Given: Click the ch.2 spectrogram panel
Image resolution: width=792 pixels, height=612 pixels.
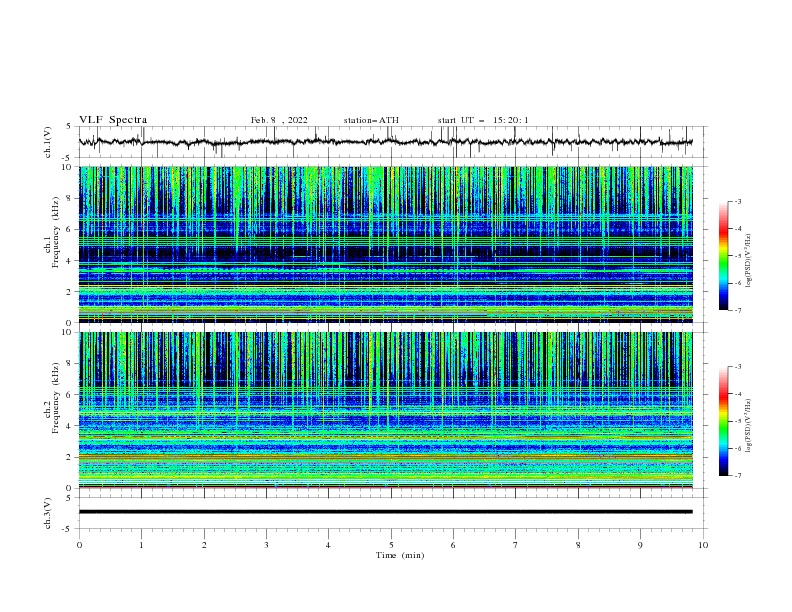Looking at the screenshot, I should point(385,410).
